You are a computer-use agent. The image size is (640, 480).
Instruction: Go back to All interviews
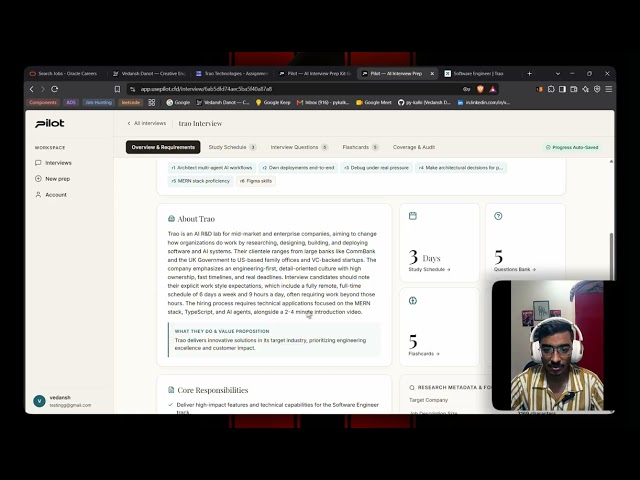[x=147, y=123]
